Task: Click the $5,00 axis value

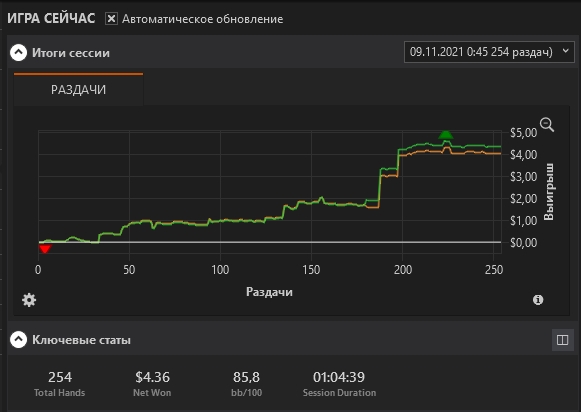Action: (x=524, y=133)
